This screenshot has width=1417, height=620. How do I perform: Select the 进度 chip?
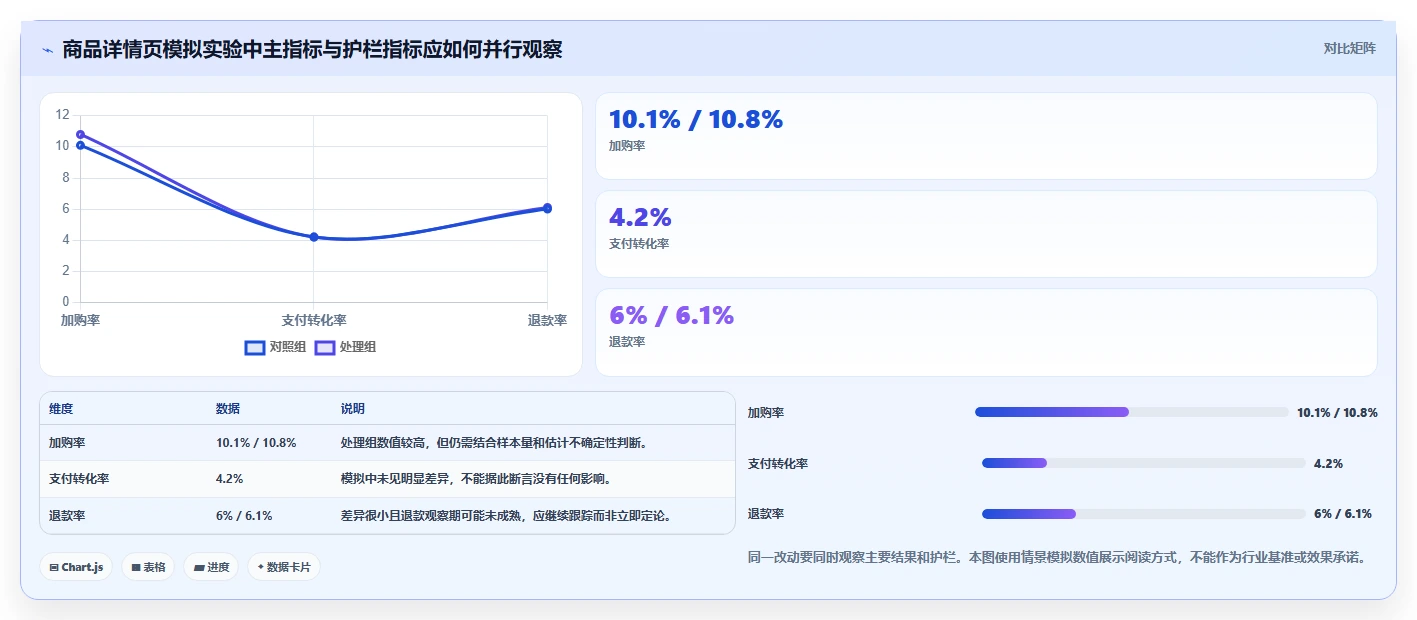click(x=211, y=567)
